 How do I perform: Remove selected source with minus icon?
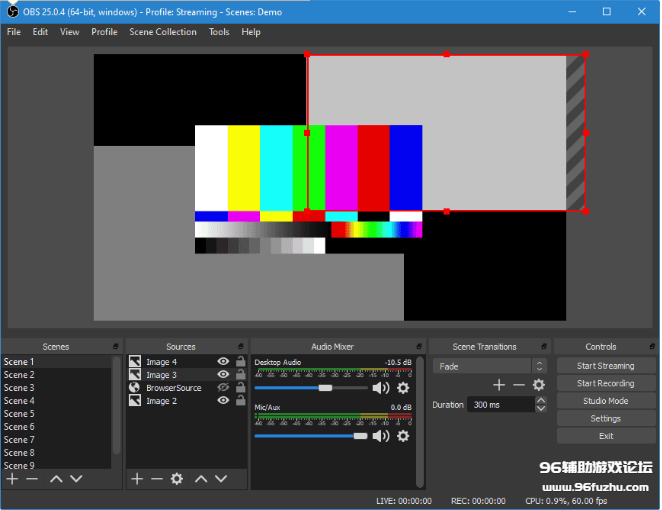click(x=157, y=479)
